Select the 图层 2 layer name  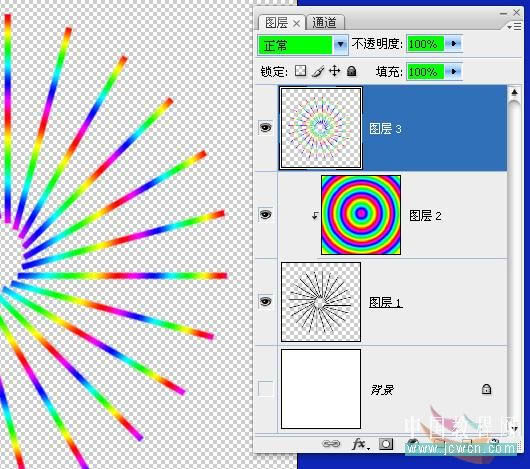coord(425,216)
